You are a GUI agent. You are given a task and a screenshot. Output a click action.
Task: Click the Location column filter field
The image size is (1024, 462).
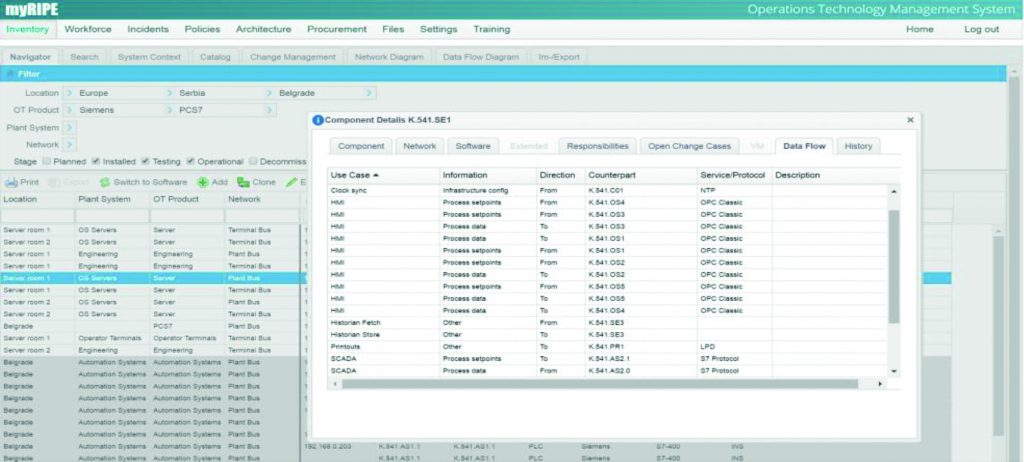click(37, 216)
